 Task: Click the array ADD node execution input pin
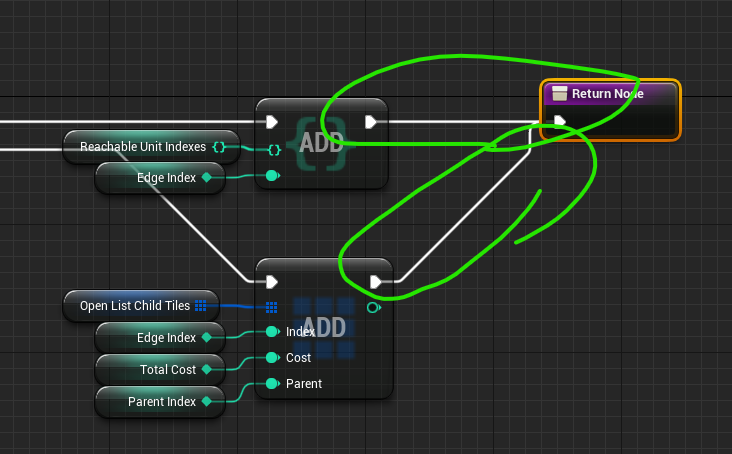point(272,282)
